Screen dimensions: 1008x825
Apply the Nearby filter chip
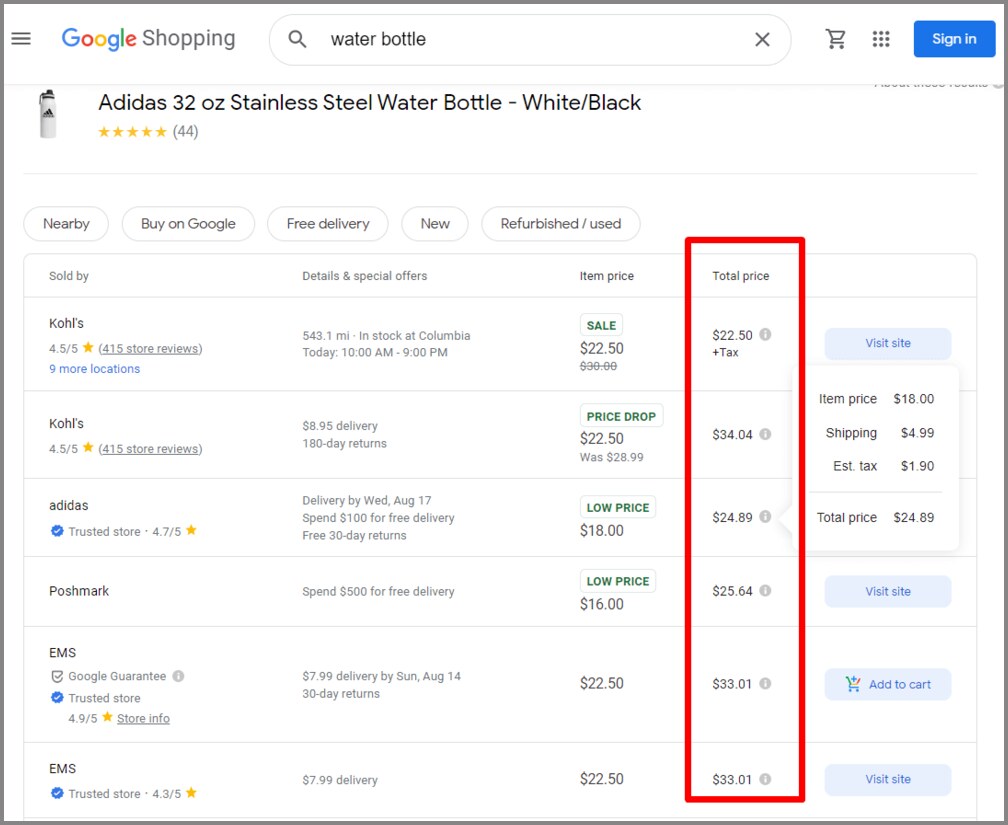coord(66,224)
